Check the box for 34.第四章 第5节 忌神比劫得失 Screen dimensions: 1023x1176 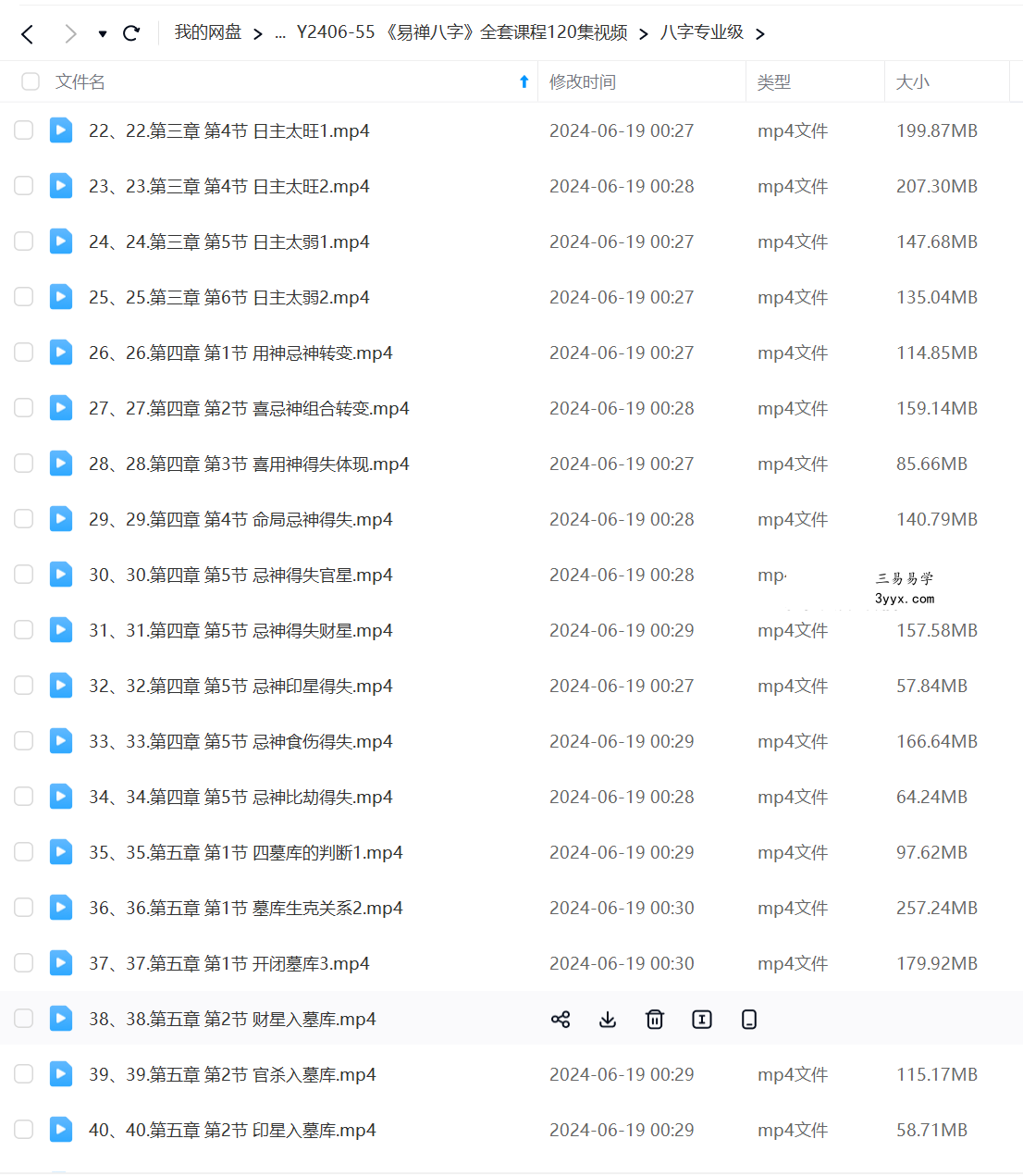coord(24,797)
